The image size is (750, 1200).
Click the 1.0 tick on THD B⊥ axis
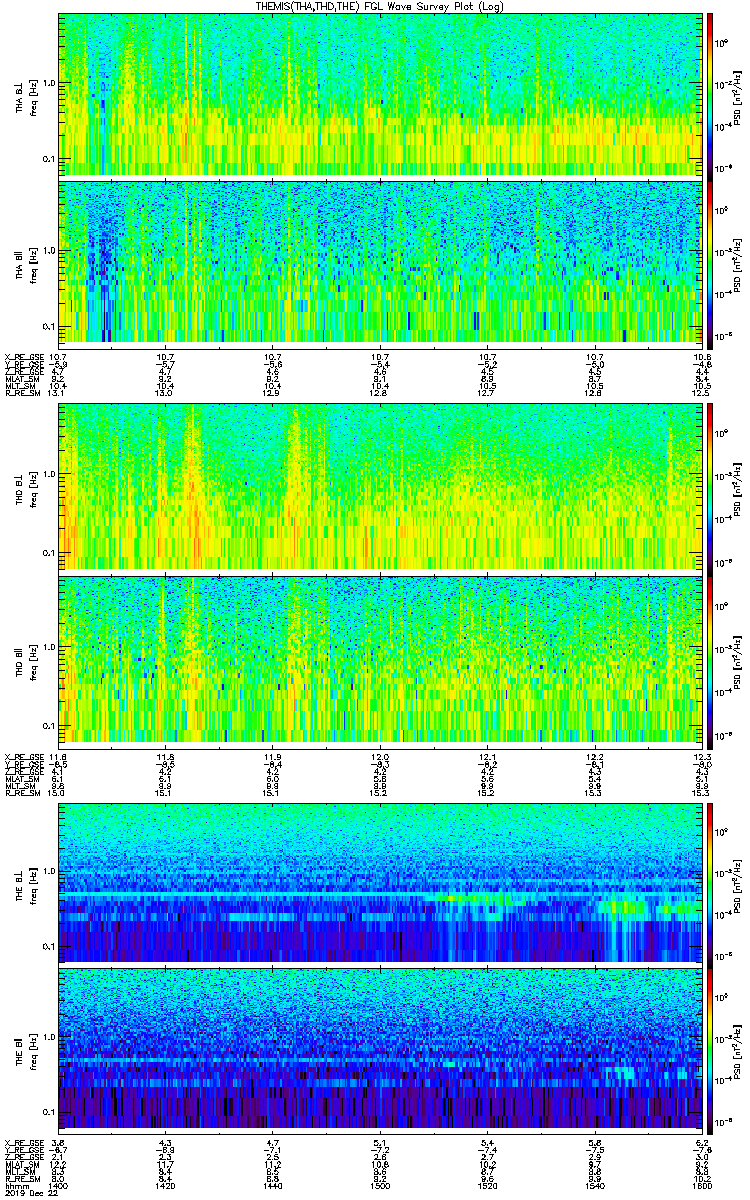tap(49, 474)
